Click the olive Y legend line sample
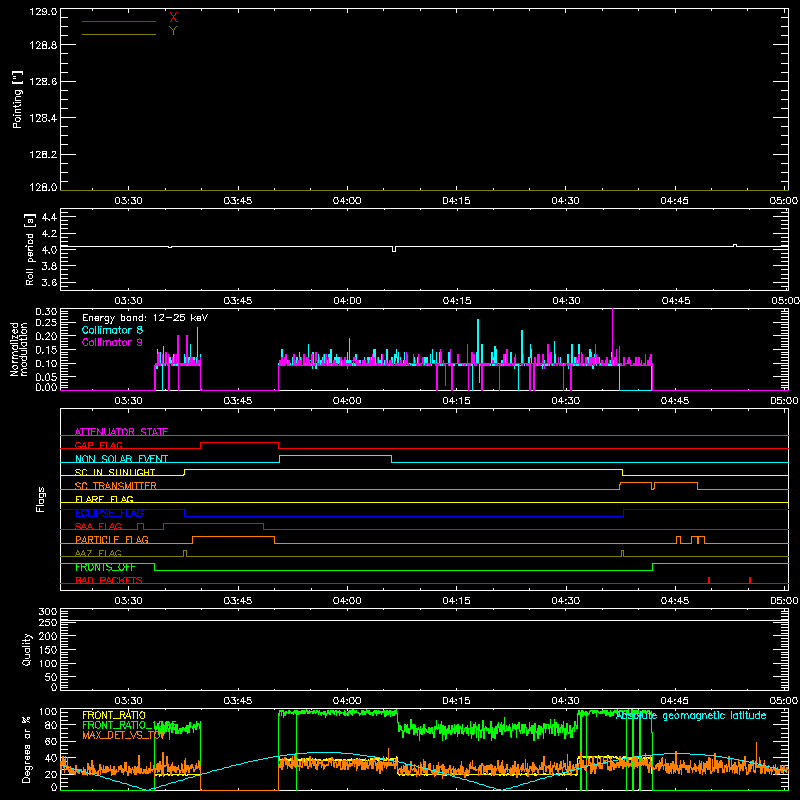This screenshot has height=800, width=800. click(119, 35)
